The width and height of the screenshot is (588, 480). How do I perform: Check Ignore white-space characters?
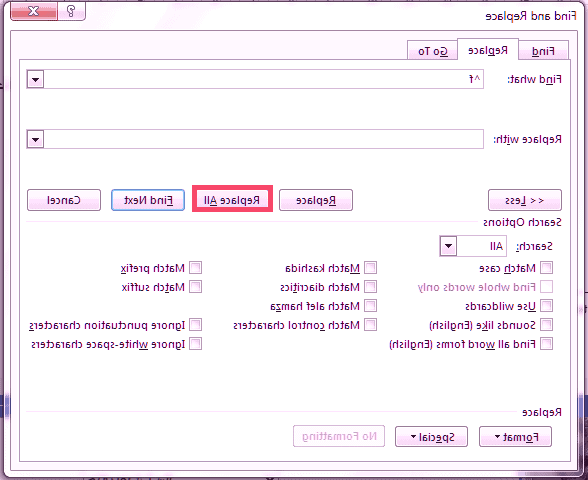pyautogui.click(x=195, y=344)
